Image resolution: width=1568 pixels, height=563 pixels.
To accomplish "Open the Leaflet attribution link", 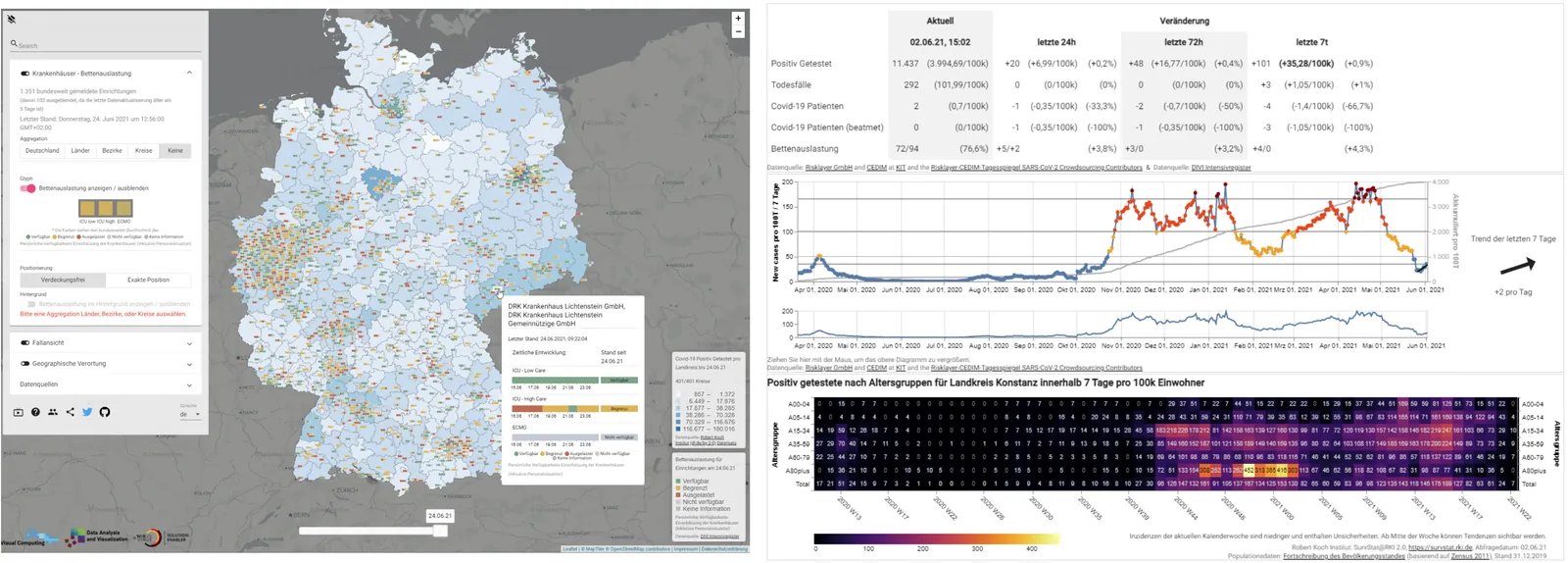I will [x=568, y=549].
